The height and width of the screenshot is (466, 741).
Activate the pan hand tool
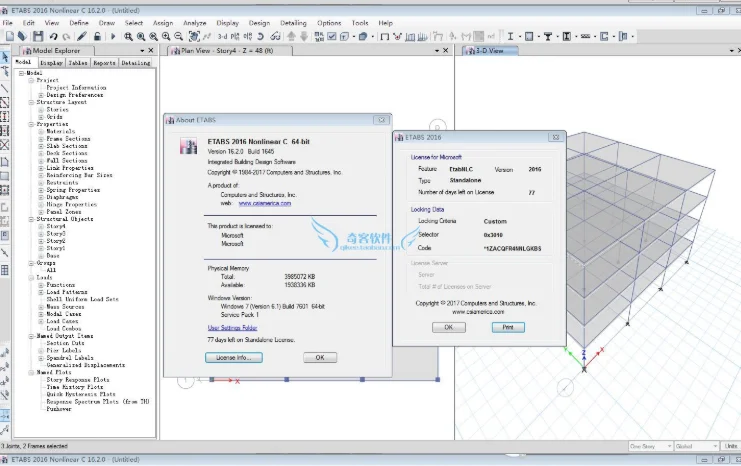tap(194, 36)
